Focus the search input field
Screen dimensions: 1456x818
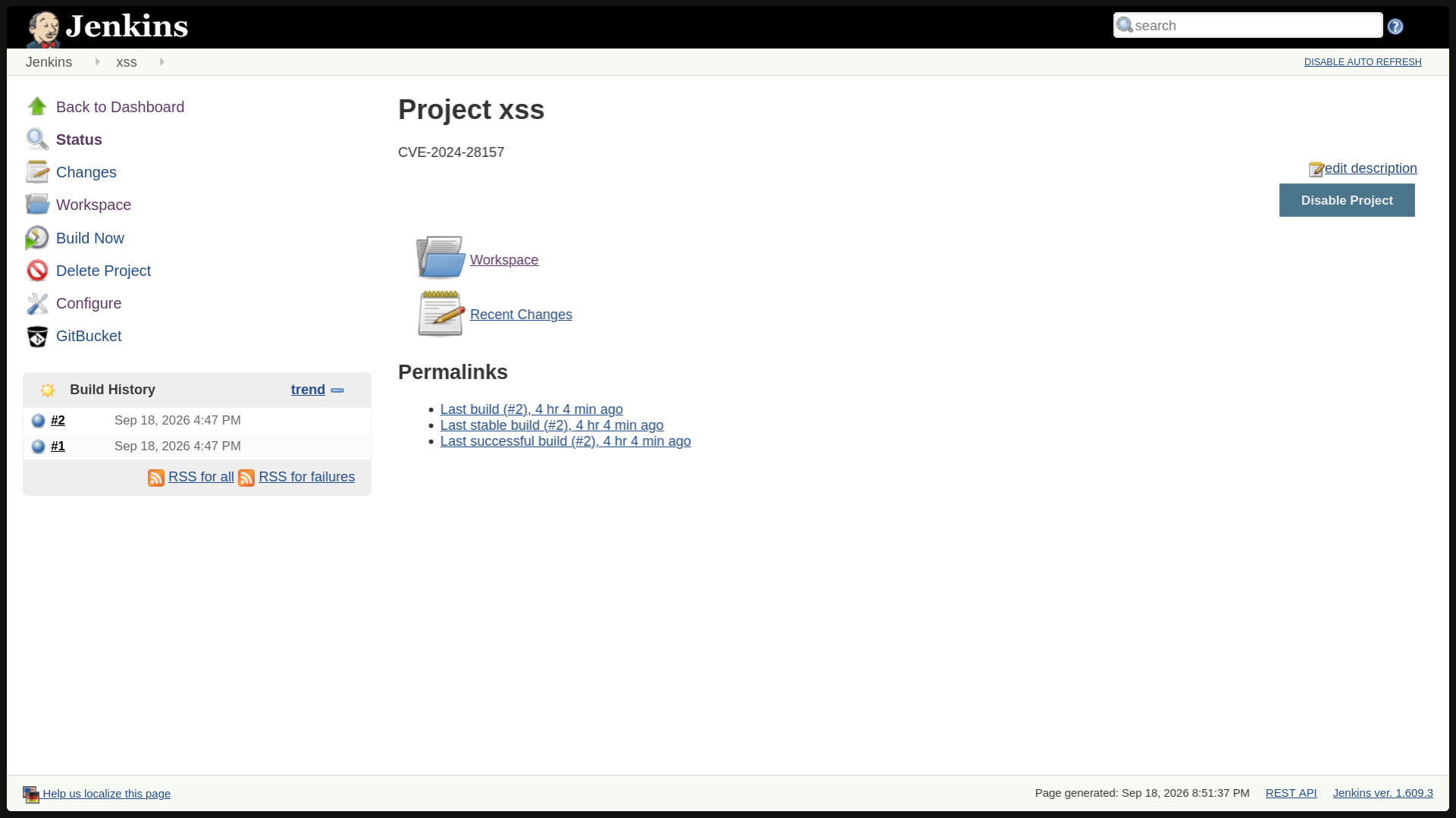pos(1248,25)
